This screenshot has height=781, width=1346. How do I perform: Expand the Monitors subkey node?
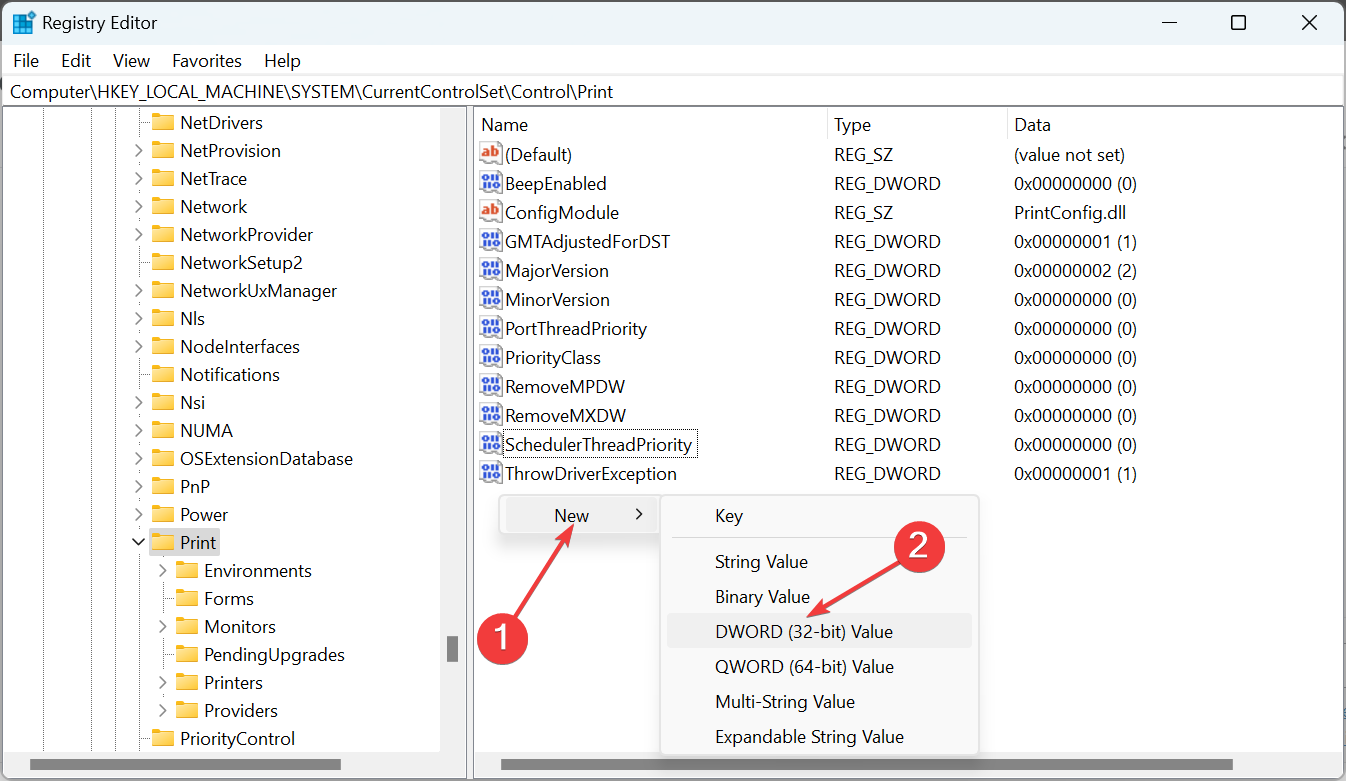click(x=162, y=626)
